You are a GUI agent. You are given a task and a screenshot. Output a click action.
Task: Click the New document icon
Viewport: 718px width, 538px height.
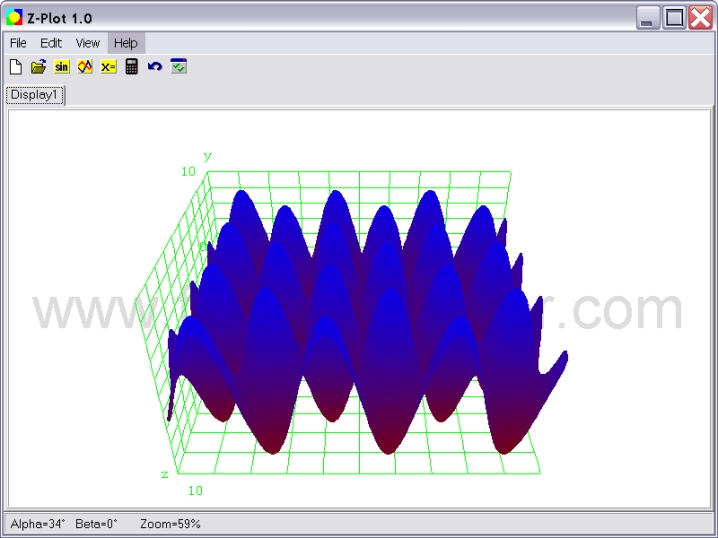point(15,67)
